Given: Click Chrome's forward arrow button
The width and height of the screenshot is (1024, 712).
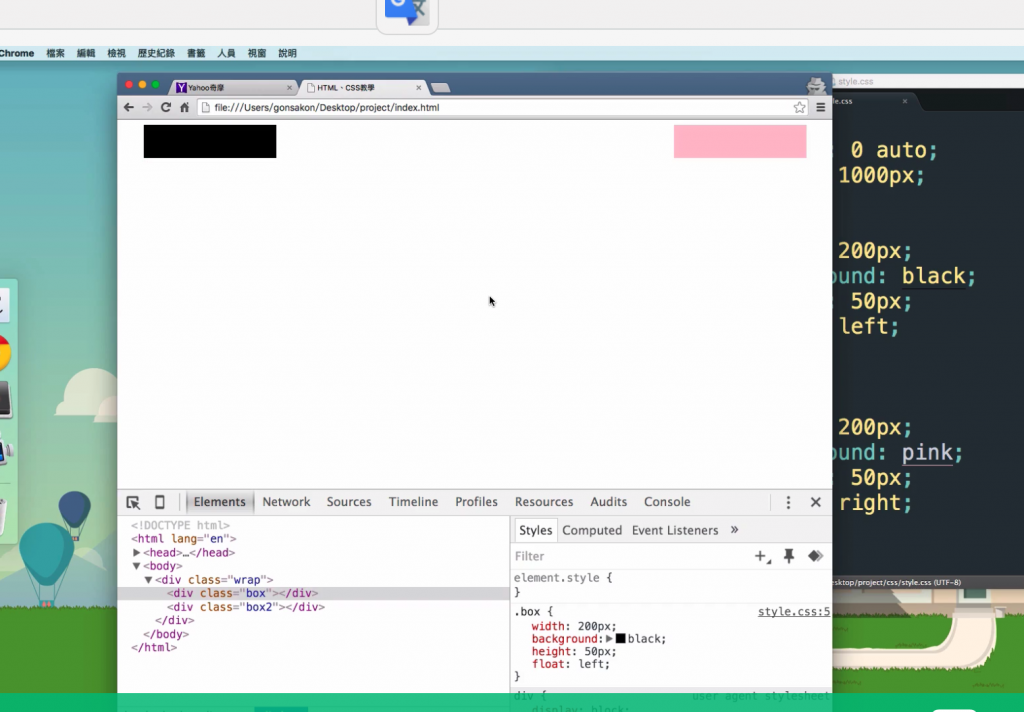Looking at the screenshot, I should (x=148, y=107).
